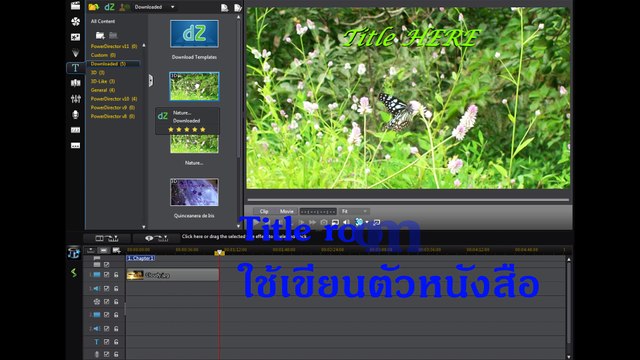Image resolution: width=640 pixels, height=360 pixels.
Task: Select General (4) tag
Action: pos(102,90)
